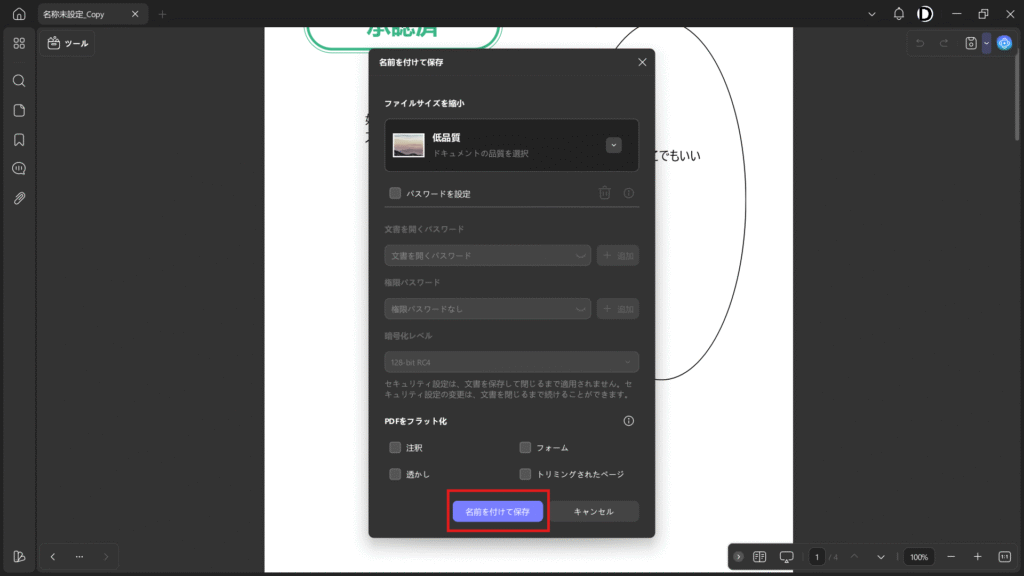Open the 文書を開くパスワード dropdown
Image resolution: width=1024 pixels, height=576 pixels.
pos(487,256)
